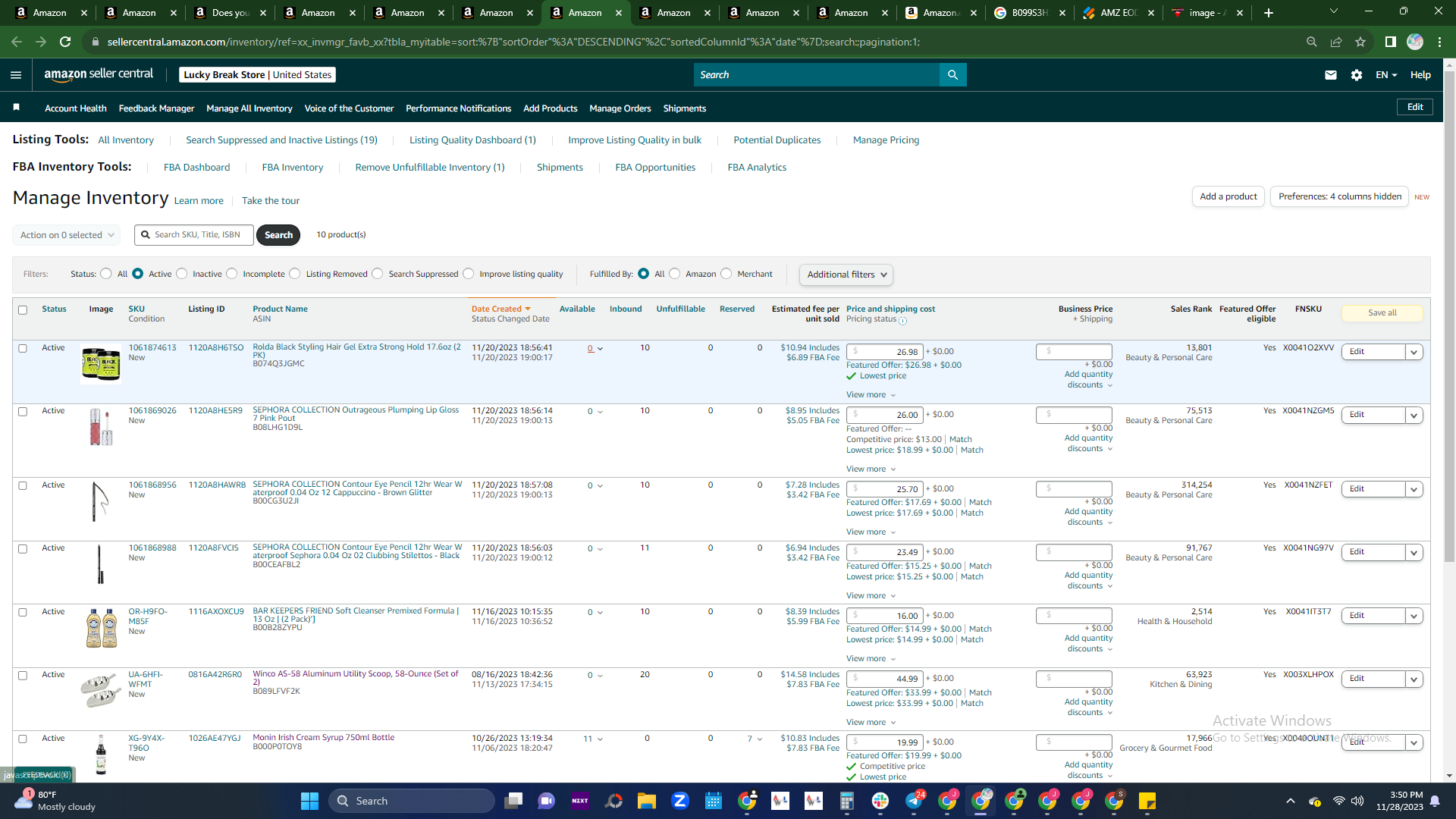Expand View more for Sephora Lip Gloss pricing
Viewport: 1456px width, 819px height.
[x=871, y=469]
